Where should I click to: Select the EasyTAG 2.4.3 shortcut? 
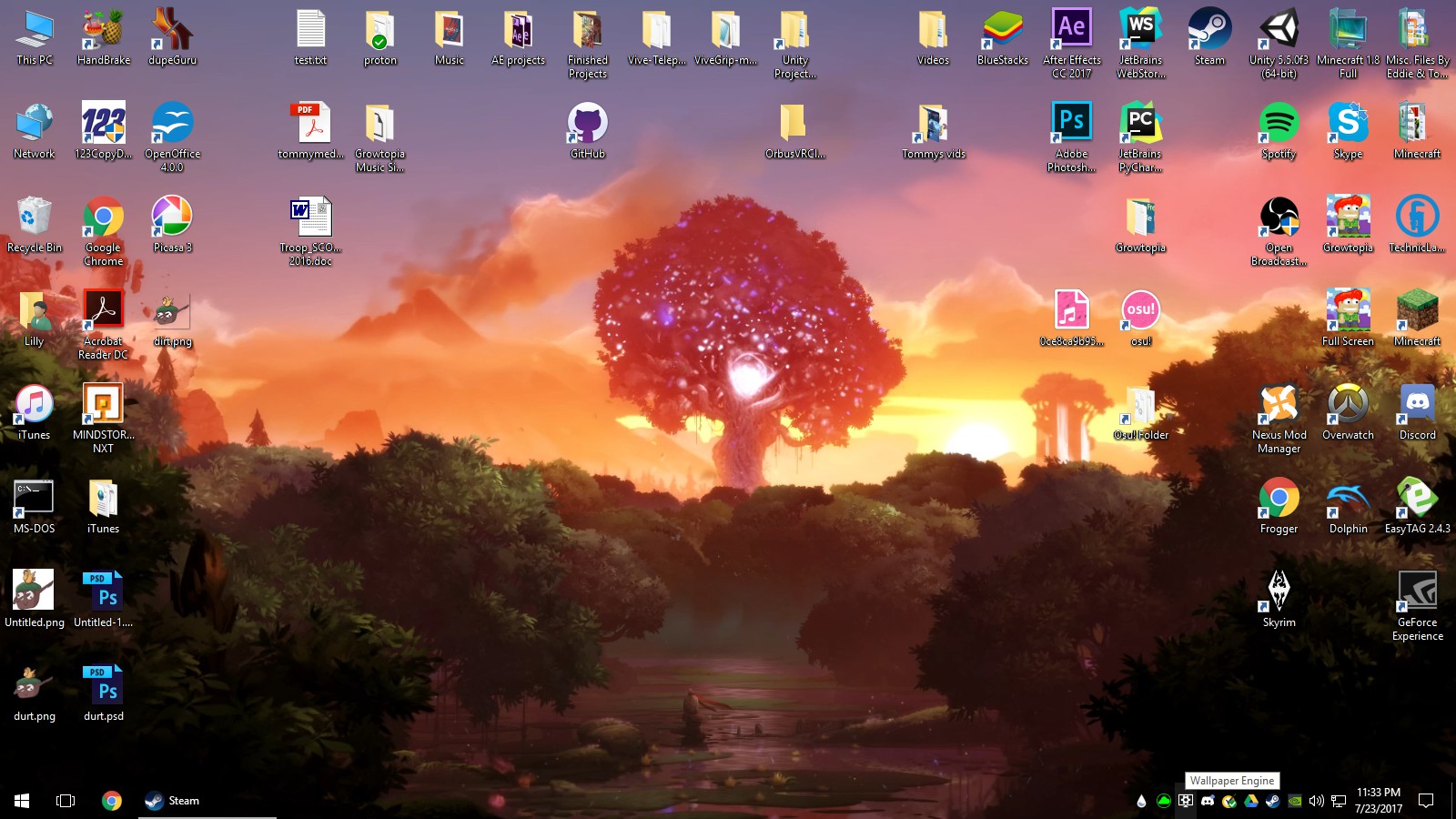pos(1418,506)
